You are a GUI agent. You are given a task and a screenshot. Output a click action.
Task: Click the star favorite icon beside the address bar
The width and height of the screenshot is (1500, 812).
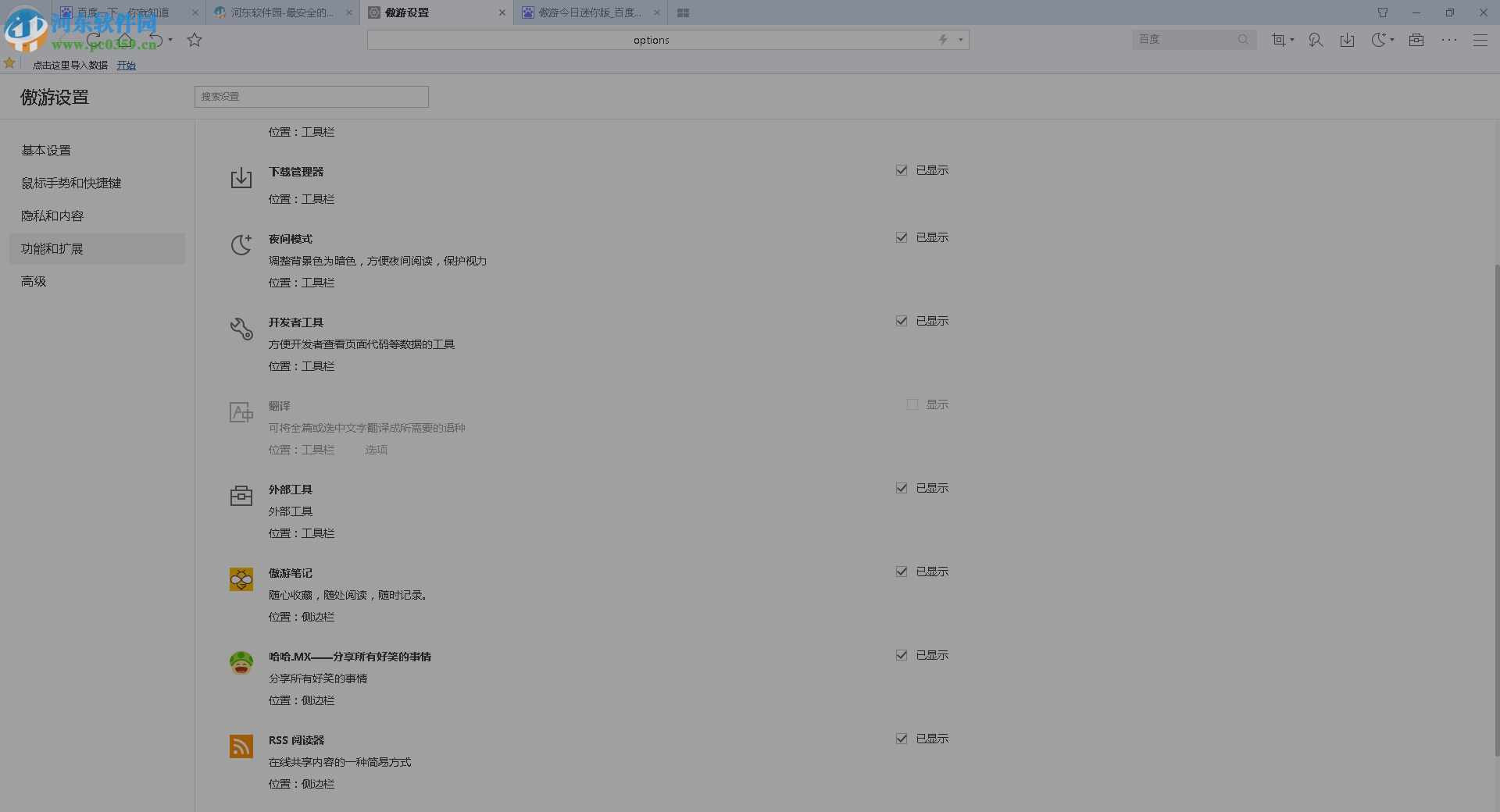coord(195,40)
